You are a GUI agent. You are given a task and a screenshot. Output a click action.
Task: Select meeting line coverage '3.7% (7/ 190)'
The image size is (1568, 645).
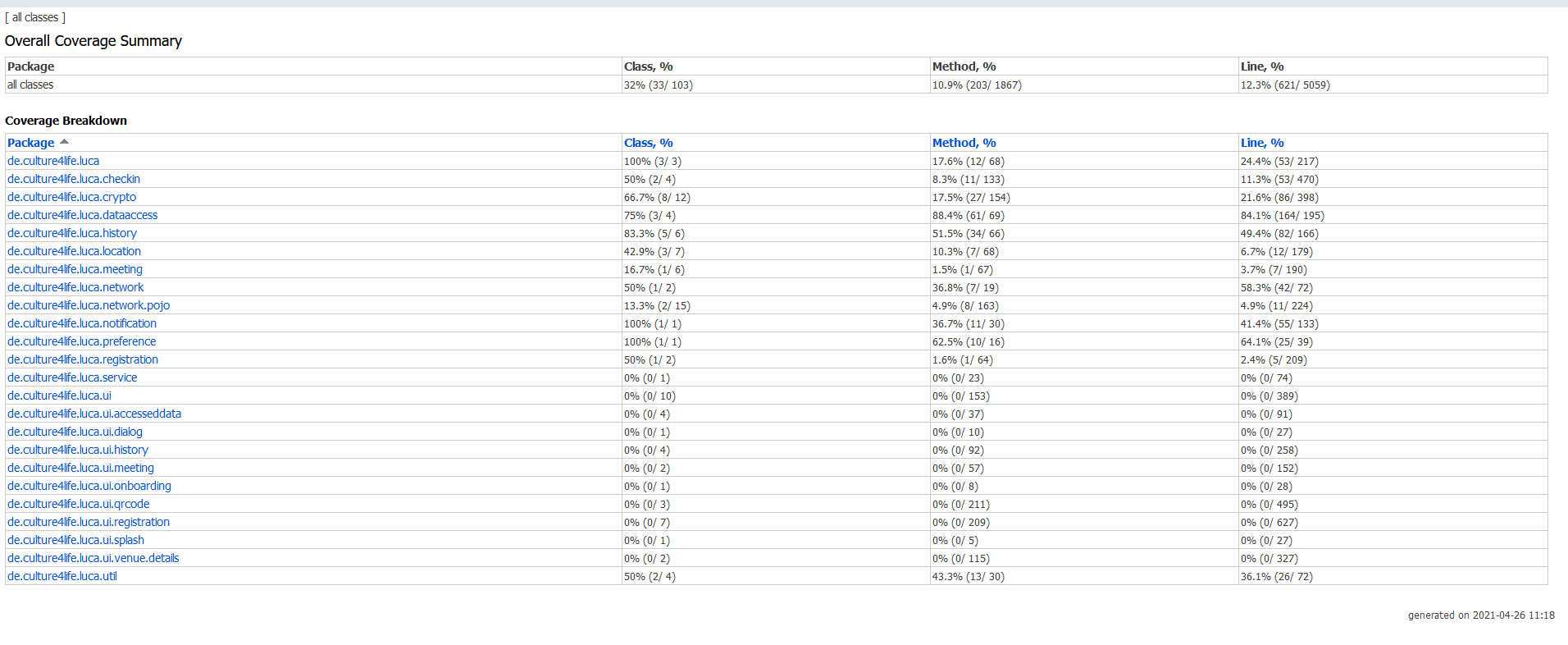1274,269
